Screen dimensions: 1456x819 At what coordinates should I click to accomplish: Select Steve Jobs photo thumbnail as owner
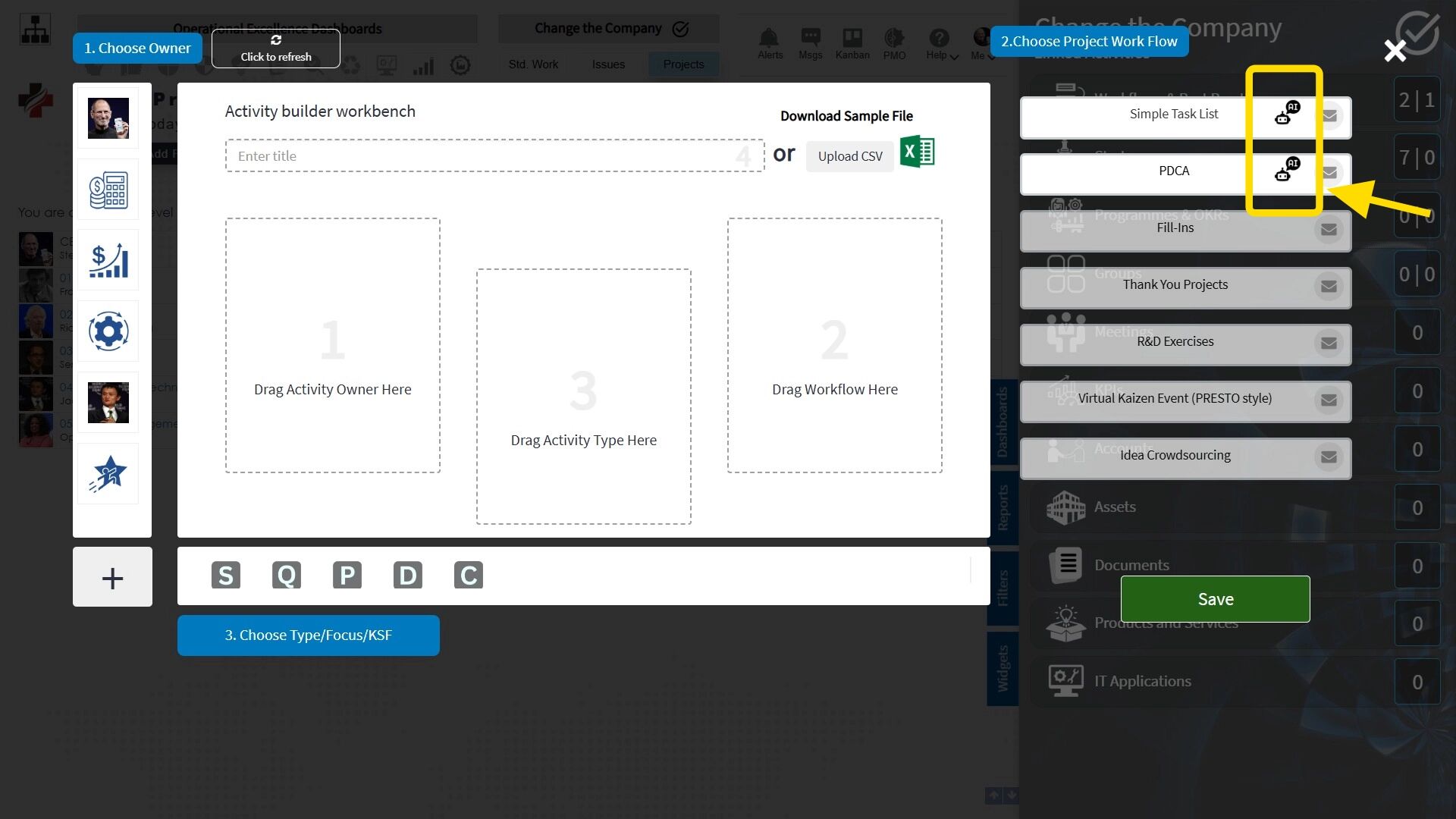tap(108, 118)
